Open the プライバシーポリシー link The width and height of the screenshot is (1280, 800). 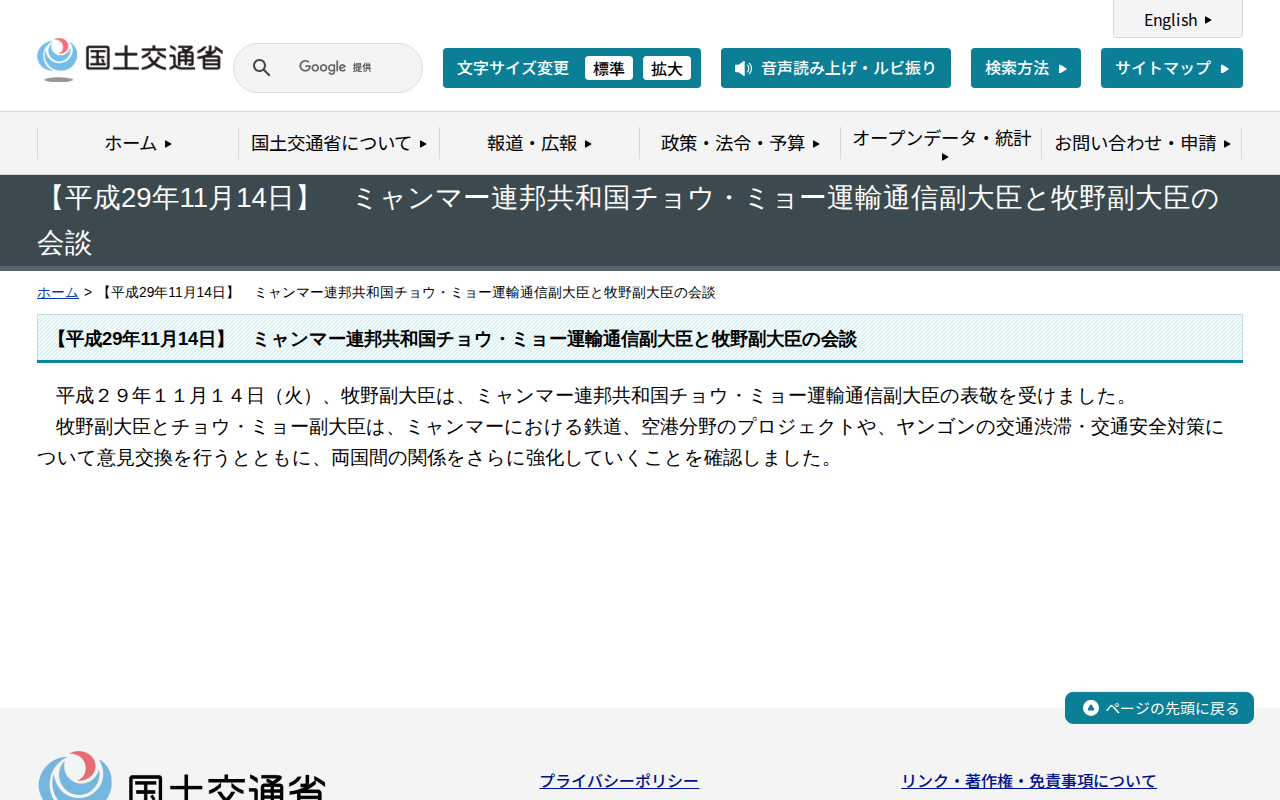(x=618, y=780)
